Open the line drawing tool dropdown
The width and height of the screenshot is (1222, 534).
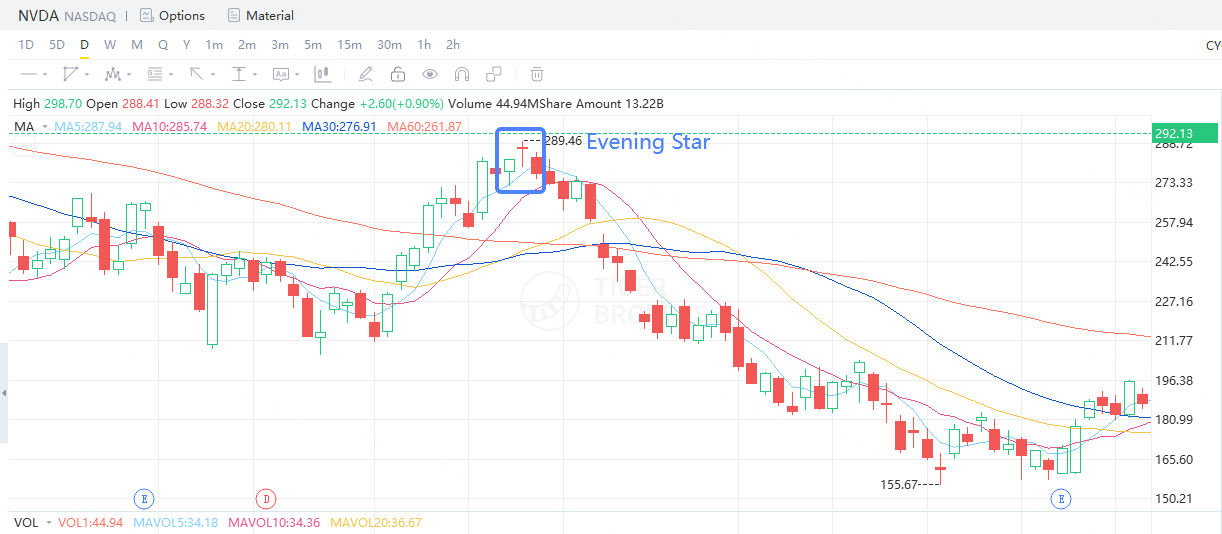(x=34, y=74)
